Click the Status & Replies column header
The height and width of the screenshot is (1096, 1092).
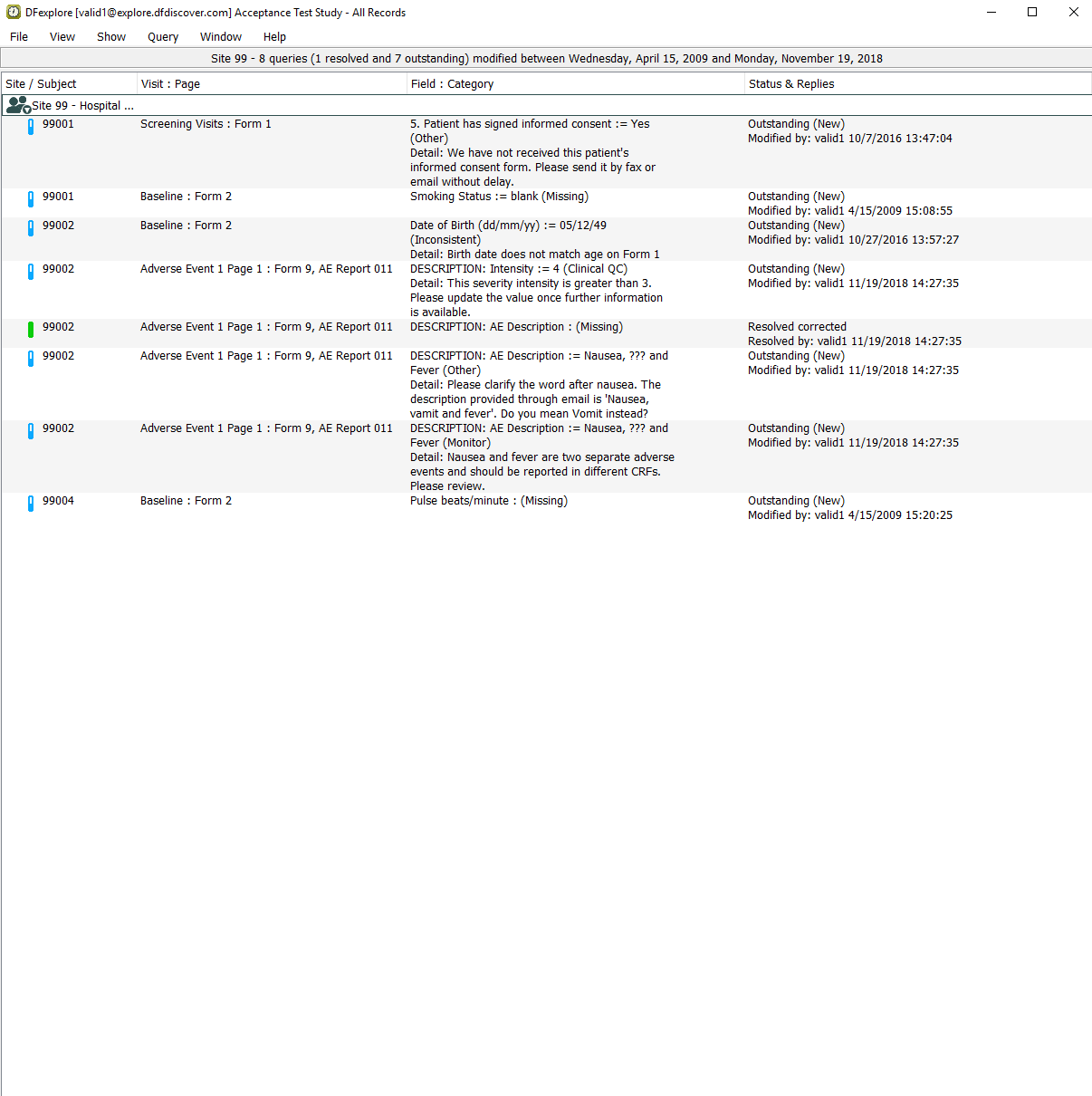click(791, 84)
